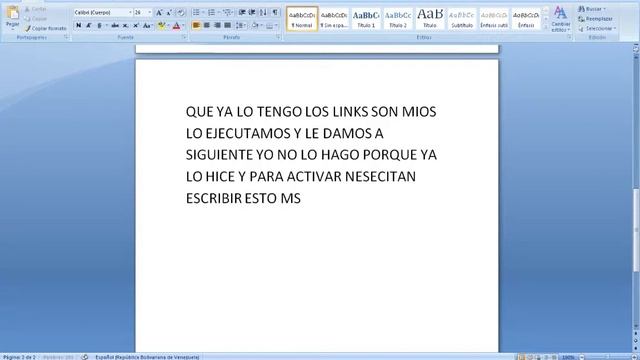Apply the Subtítulo style
Viewport: 640px width, 360px height.
[x=462, y=19]
